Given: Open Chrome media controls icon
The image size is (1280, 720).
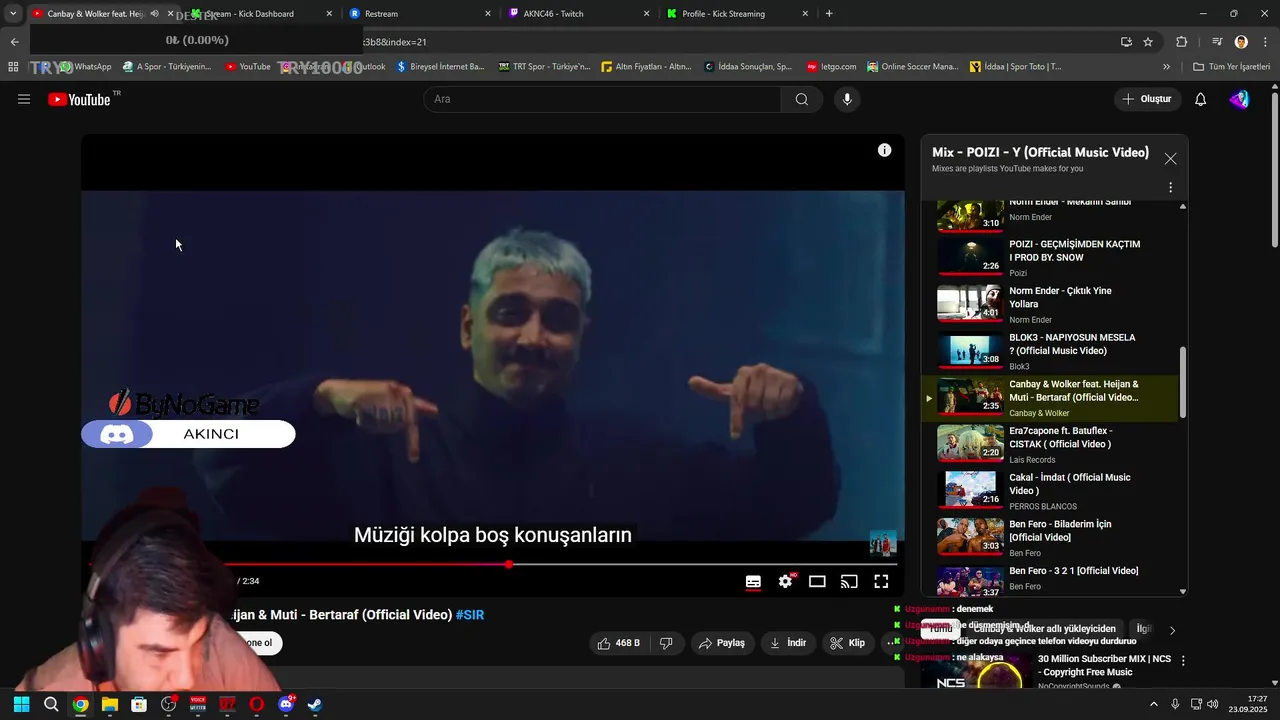Looking at the screenshot, I should [1217, 42].
